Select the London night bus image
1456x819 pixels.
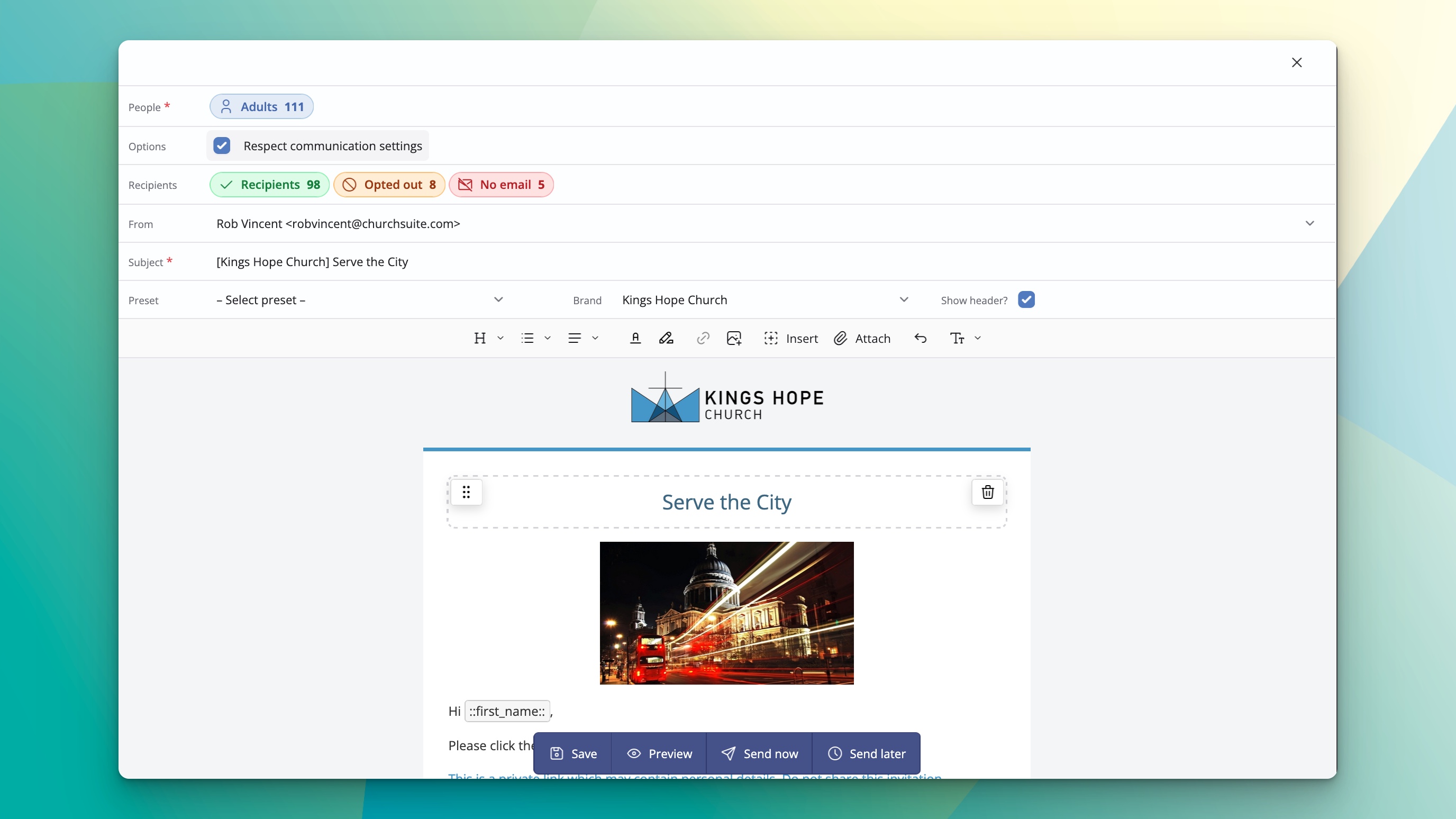(x=727, y=613)
